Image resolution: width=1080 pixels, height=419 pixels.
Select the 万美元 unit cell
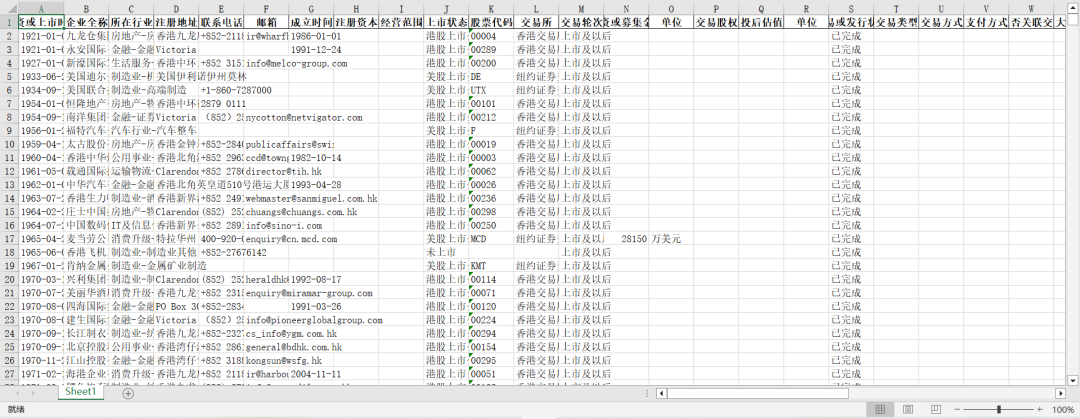tap(671, 238)
